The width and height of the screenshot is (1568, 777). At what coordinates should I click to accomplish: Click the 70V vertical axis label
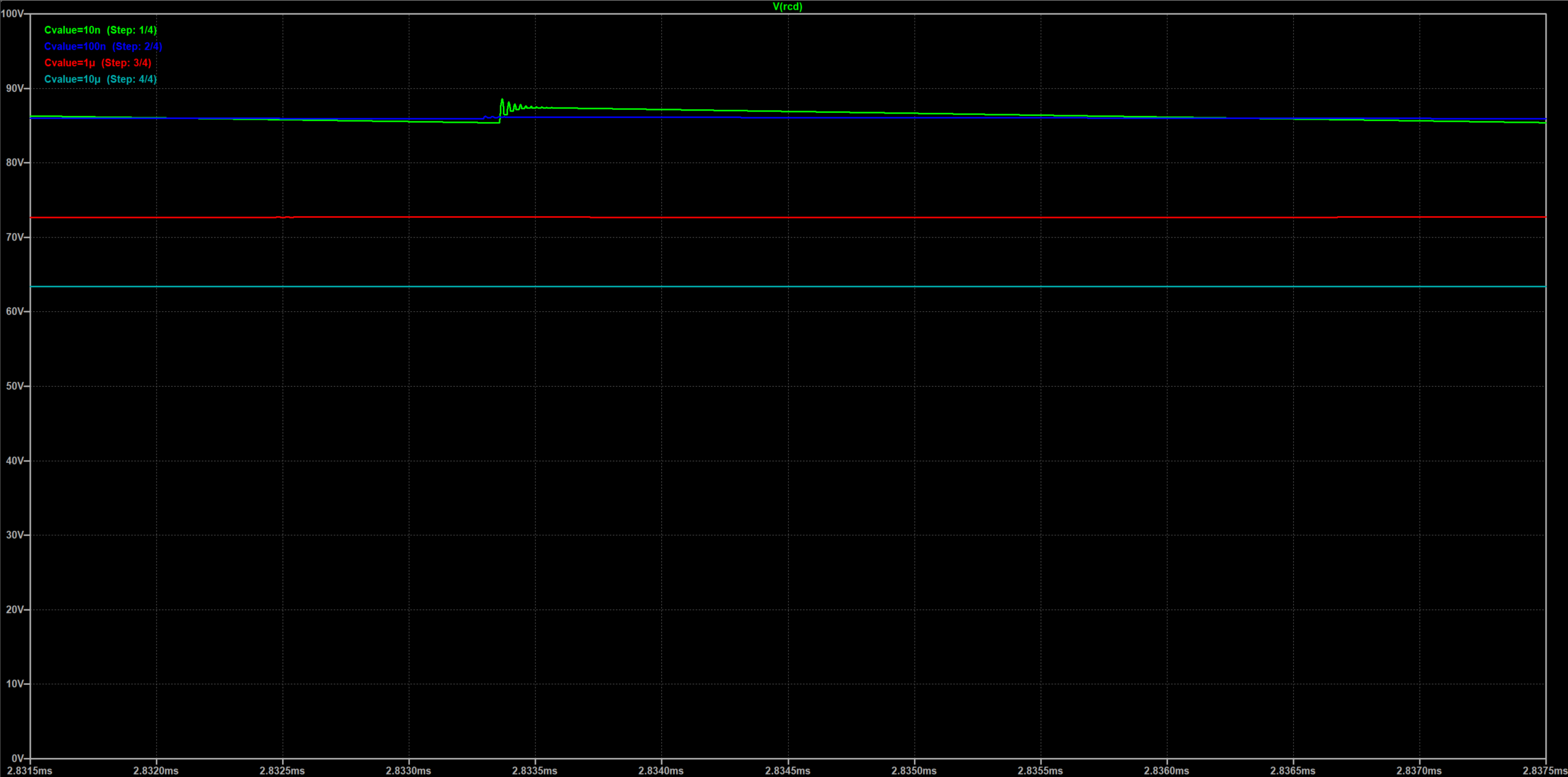tap(15, 237)
